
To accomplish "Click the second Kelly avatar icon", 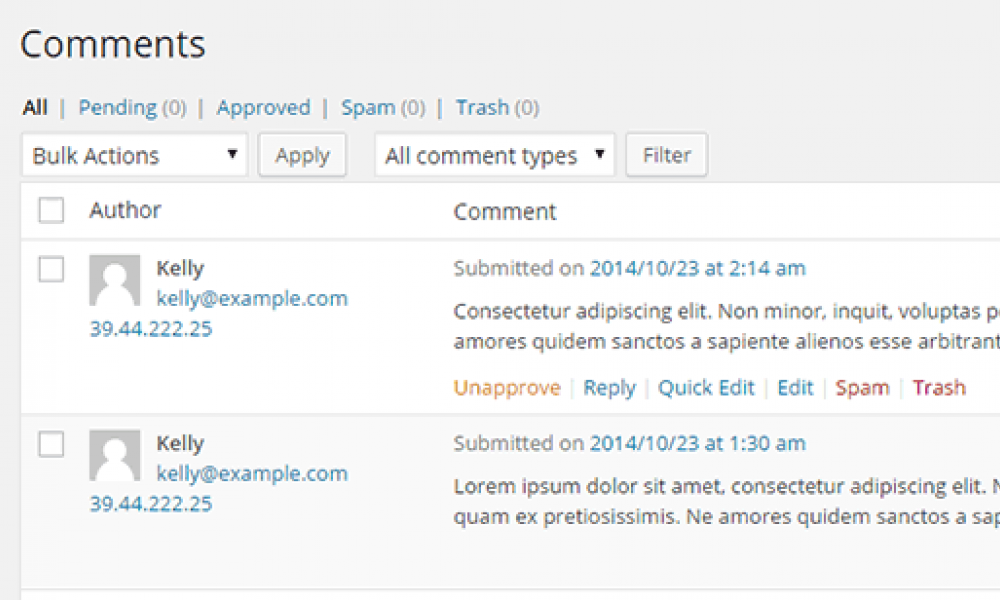I will click(x=114, y=455).
